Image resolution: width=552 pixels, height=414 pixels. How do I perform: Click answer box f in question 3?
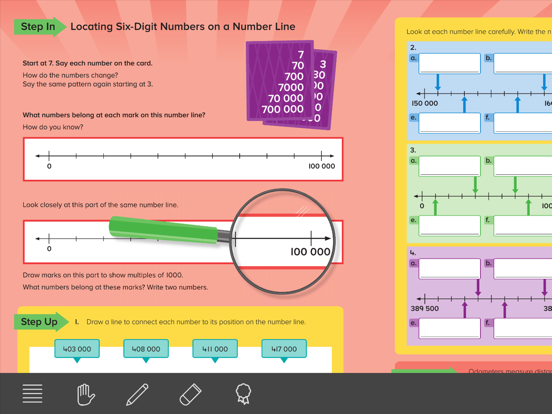[x=523, y=225]
